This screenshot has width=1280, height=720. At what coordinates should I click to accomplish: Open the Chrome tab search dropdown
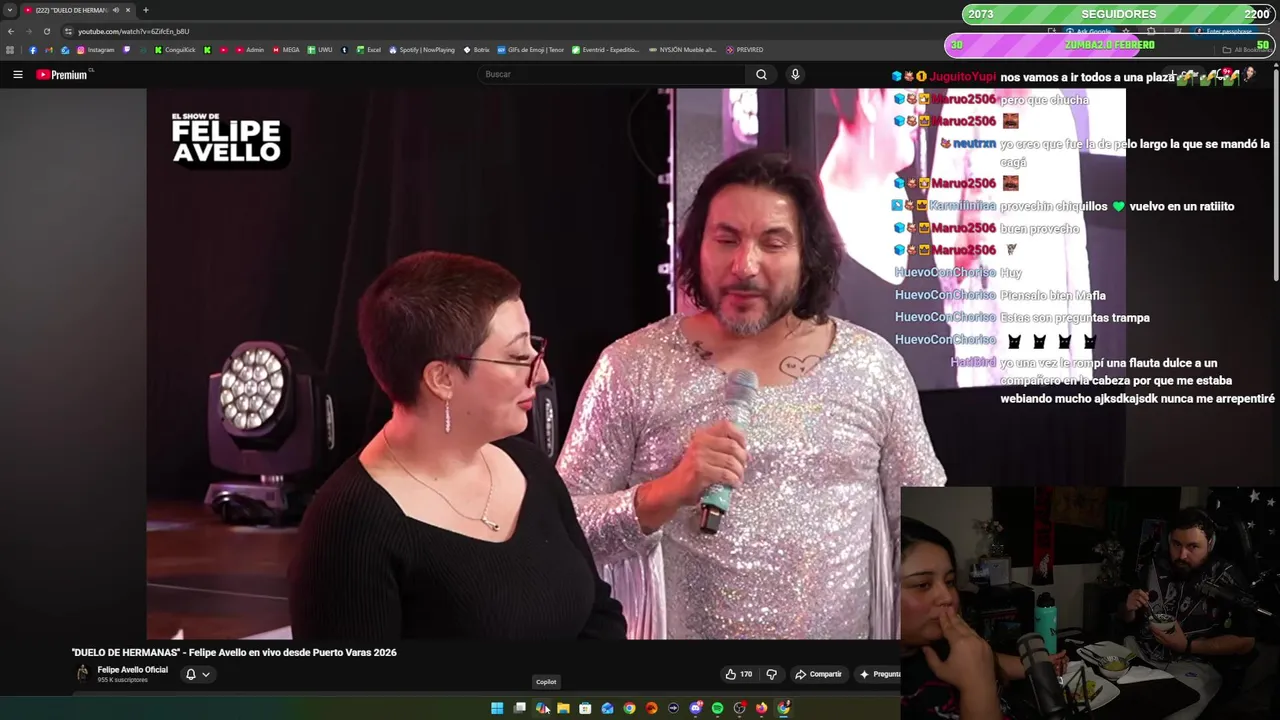10,10
